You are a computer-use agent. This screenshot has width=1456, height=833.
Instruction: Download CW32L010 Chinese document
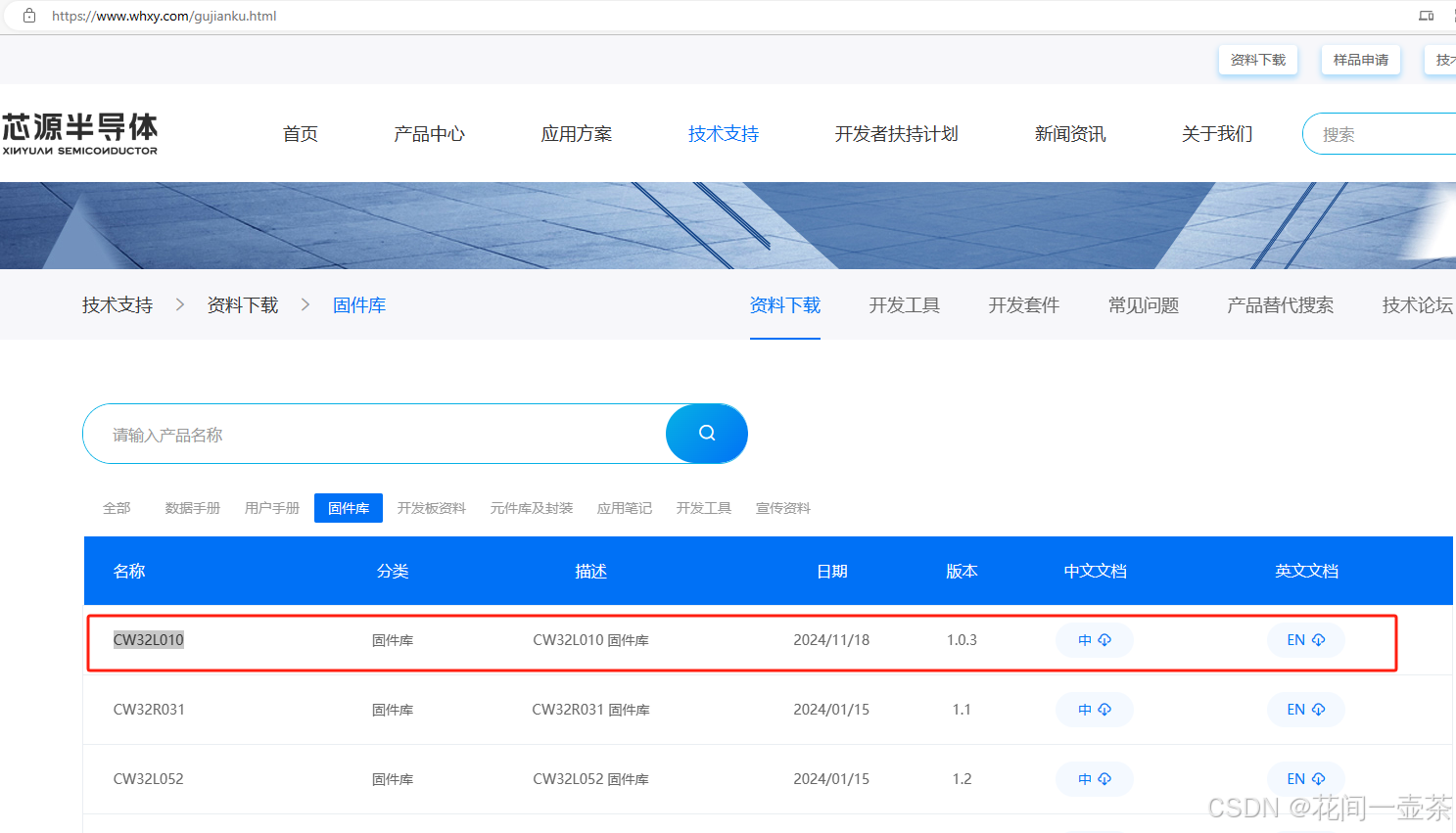(x=1095, y=640)
